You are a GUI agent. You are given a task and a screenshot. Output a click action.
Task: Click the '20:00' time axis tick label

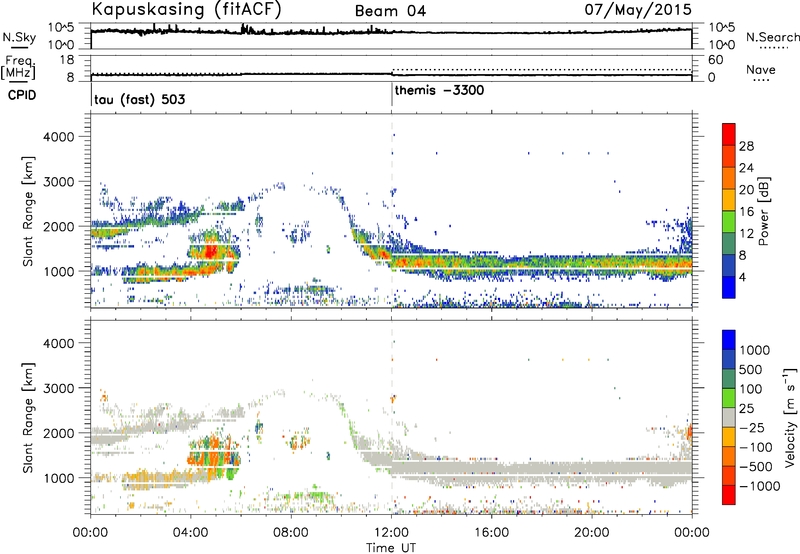coord(591,533)
